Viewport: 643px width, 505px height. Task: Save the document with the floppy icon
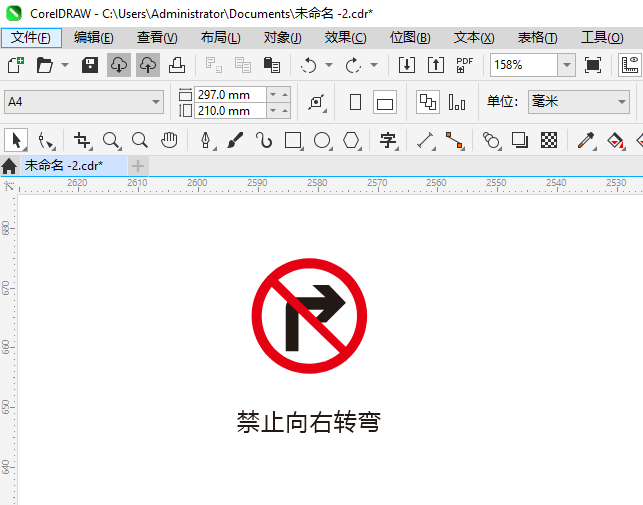click(x=89, y=65)
